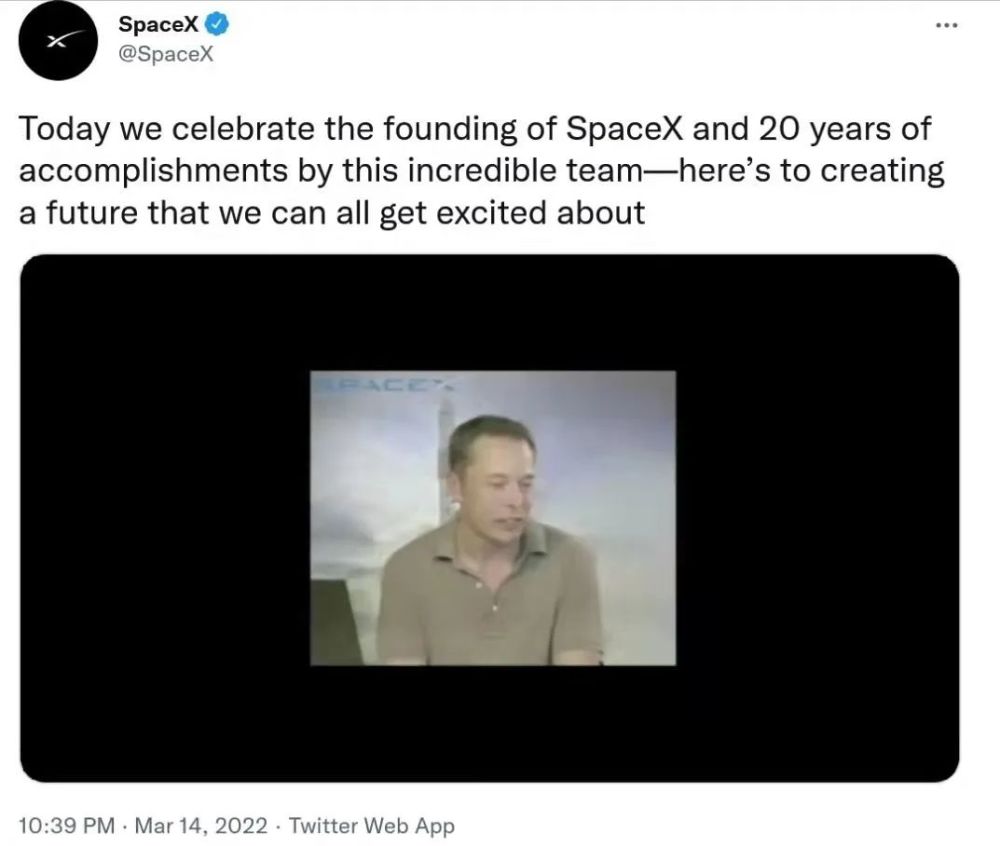Click the SpaceX display name
This screenshot has height=846, width=1000.
click(158, 23)
